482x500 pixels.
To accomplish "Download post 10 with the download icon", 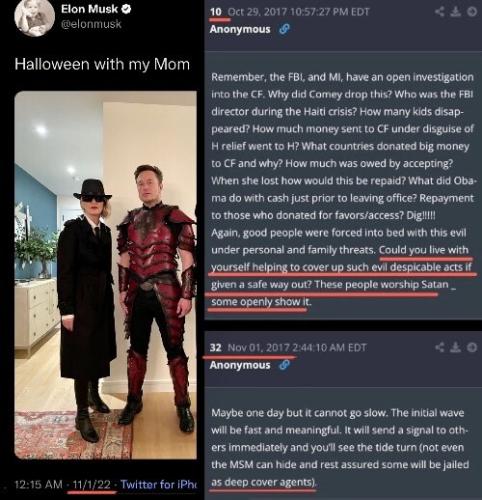I will point(455,12).
